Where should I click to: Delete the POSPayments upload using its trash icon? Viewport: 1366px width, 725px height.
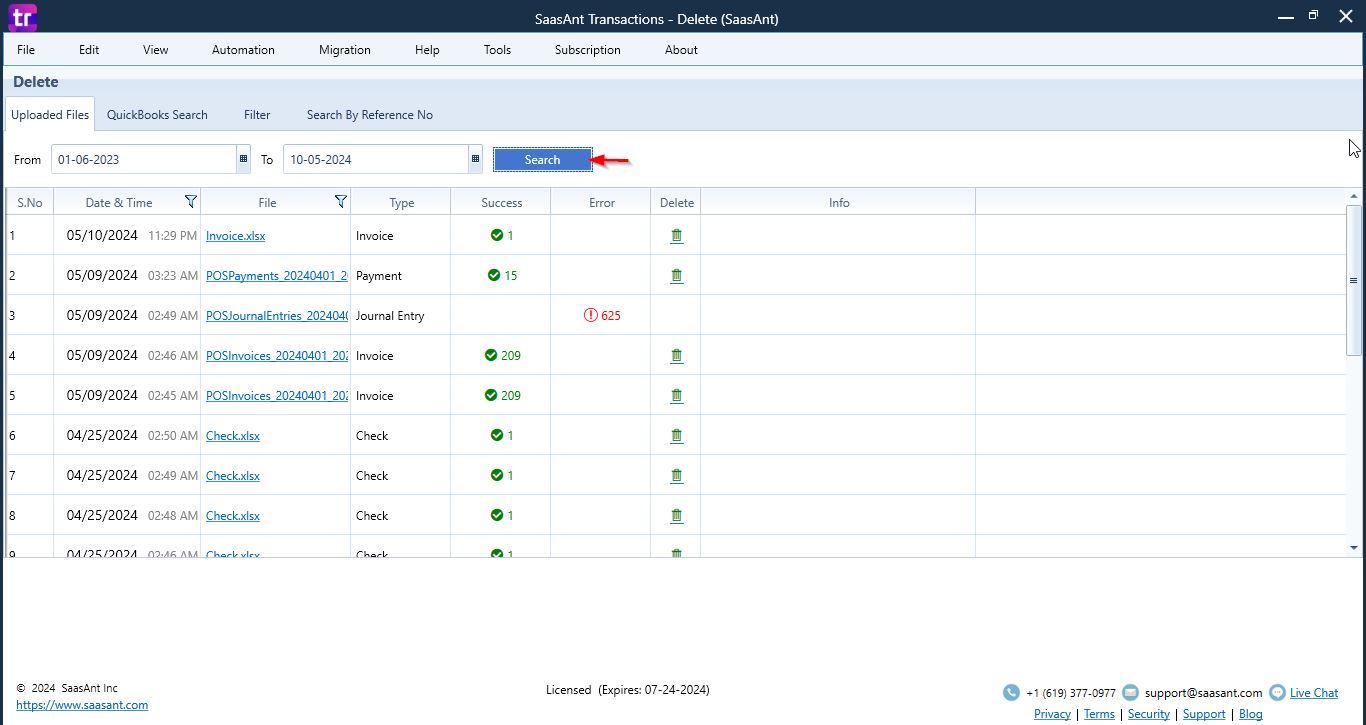pos(676,276)
